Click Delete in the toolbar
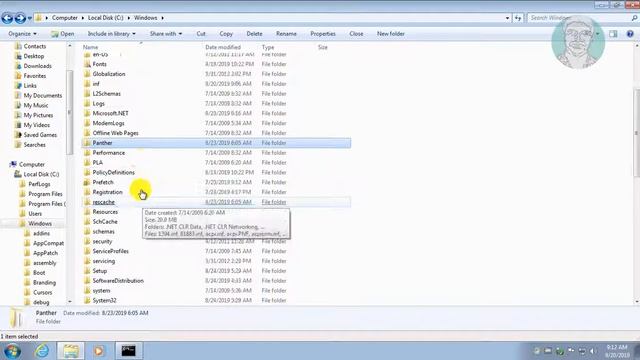The height and width of the screenshot is (360, 640). click(254, 34)
